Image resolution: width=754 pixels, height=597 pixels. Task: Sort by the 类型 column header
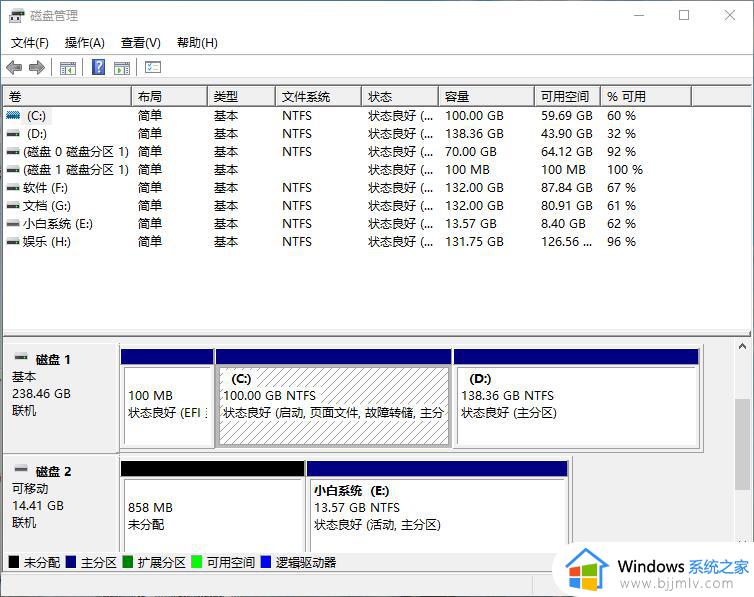(x=242, y=97)
